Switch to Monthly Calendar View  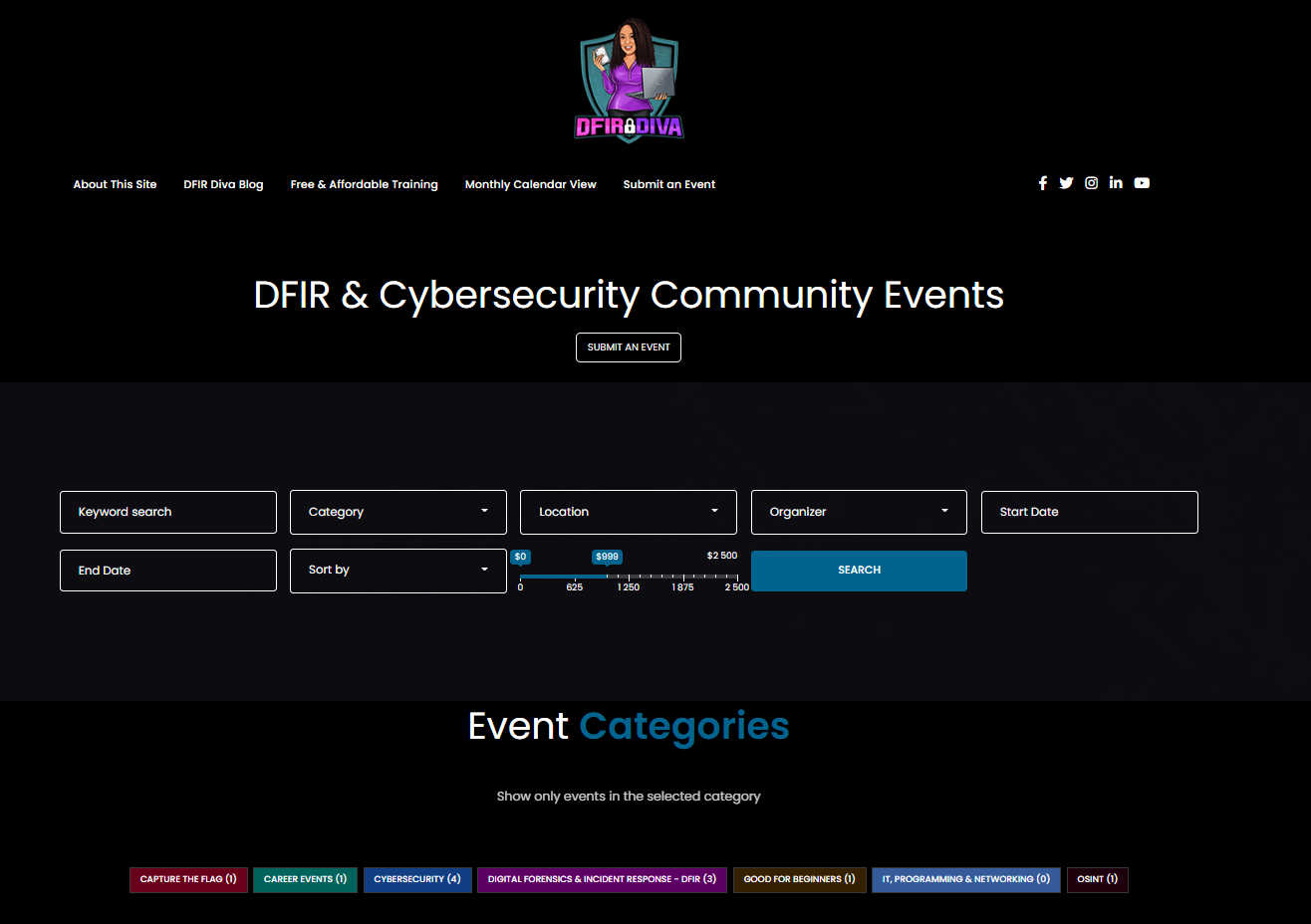(530, 184)
